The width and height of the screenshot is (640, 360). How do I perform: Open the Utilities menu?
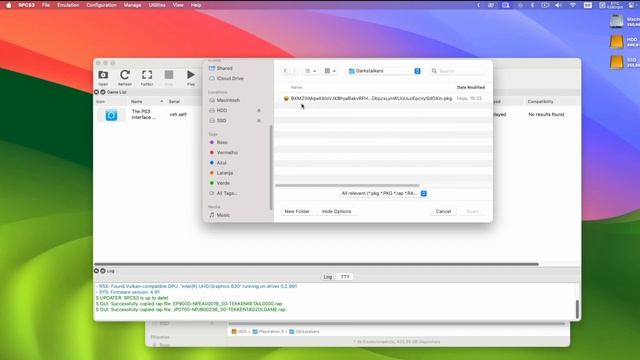click(157, 5)
